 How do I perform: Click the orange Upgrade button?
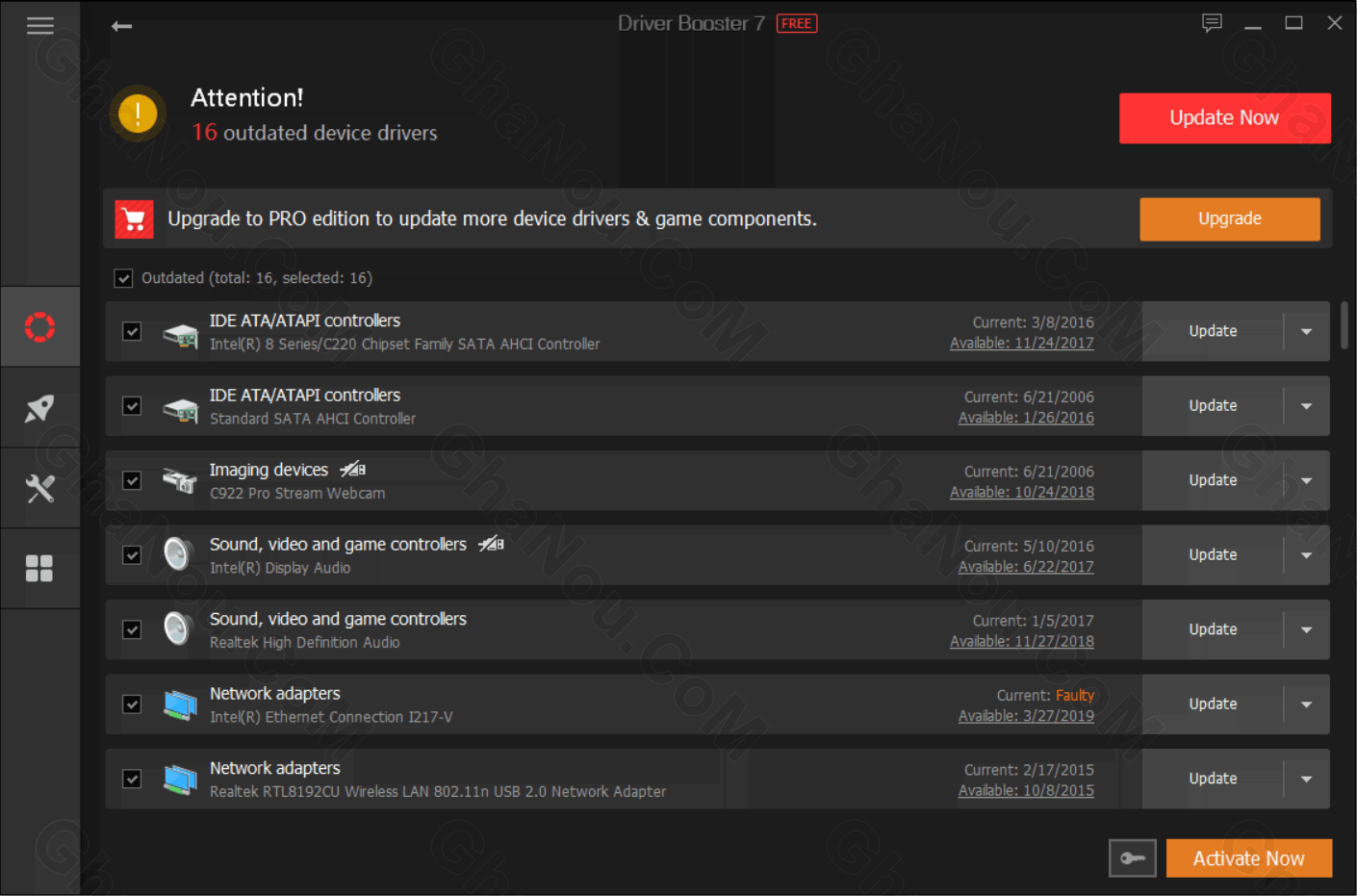coord(1229,219)
